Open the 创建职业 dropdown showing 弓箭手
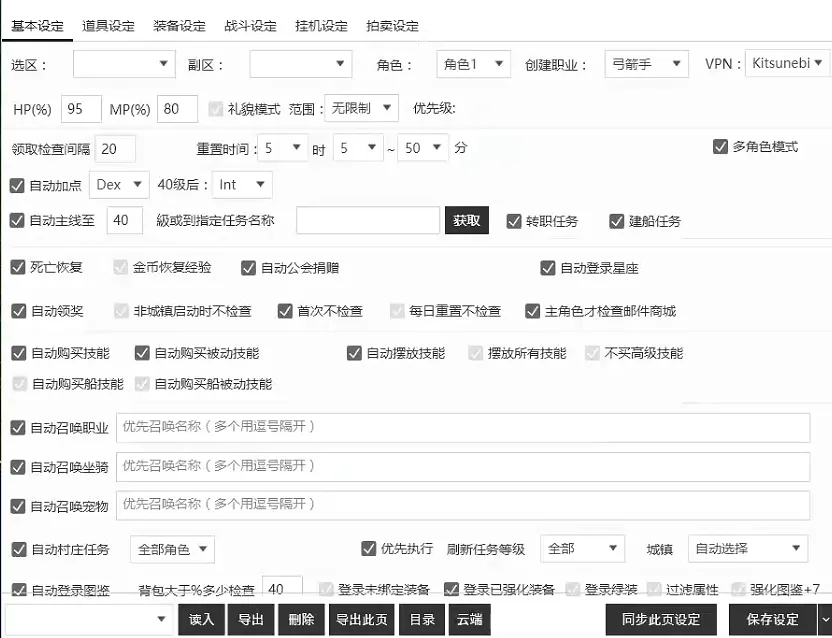Screen dimensions: 832x638 645,62
